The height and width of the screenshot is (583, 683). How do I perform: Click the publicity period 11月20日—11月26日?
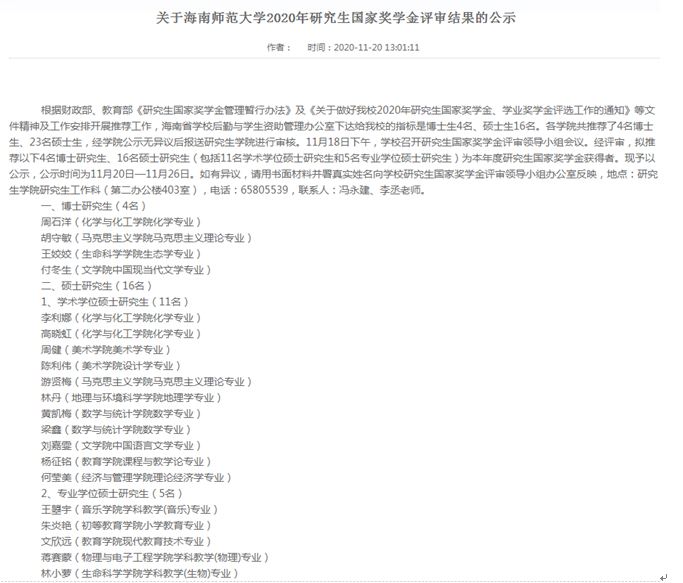pos(141,174)
